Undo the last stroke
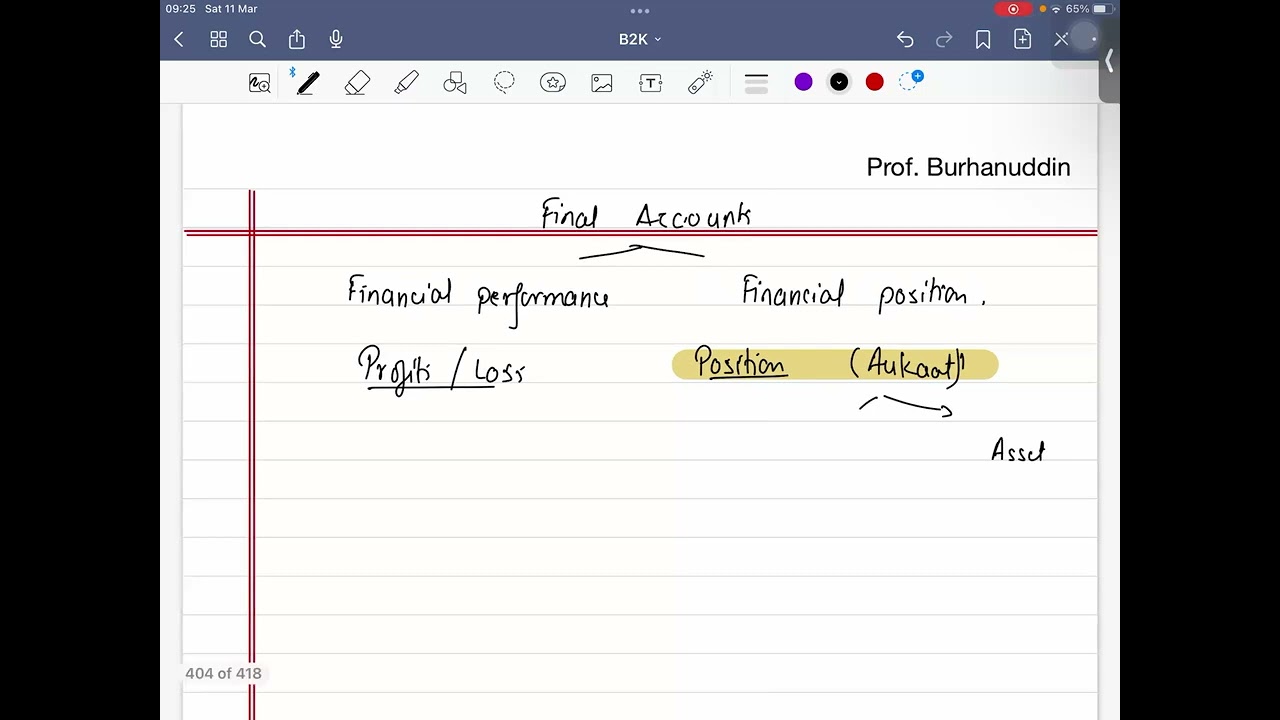Viewport: 1280px width, 720px height. coord(905,39)
